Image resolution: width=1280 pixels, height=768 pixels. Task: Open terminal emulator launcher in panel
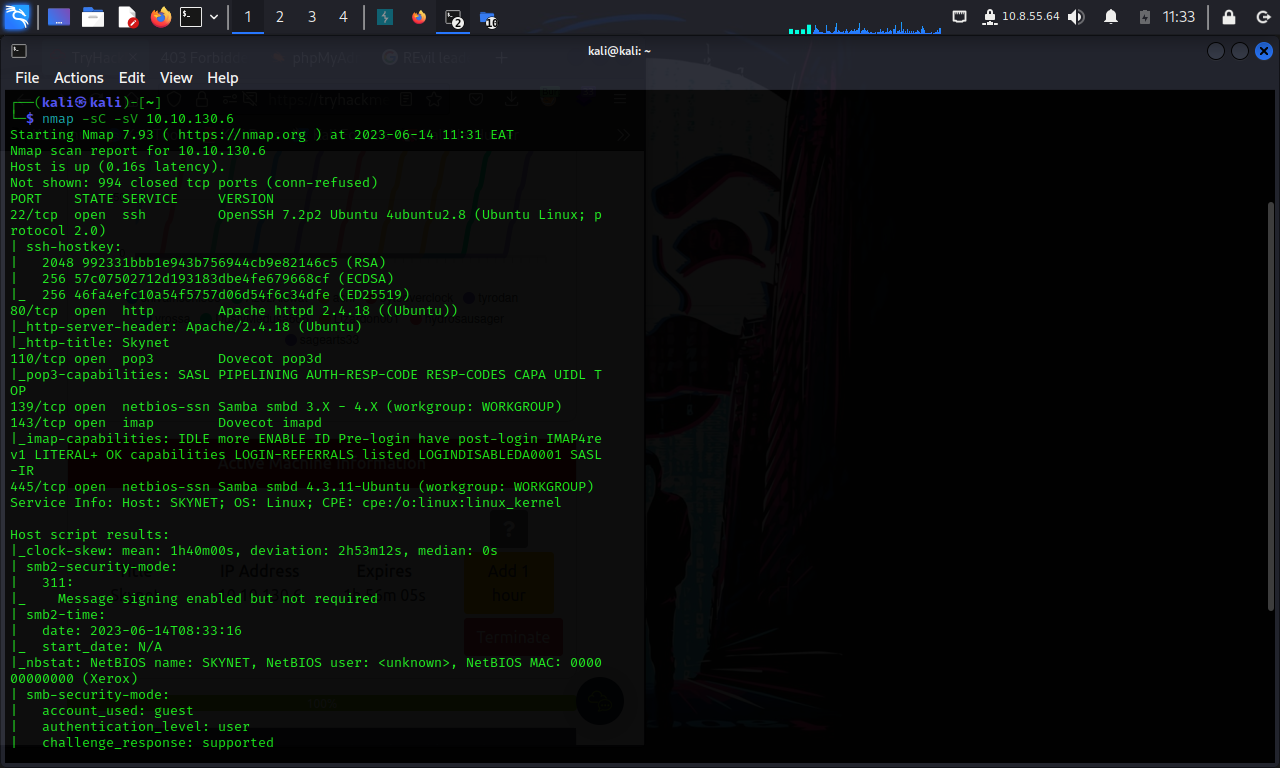click(x=191, y=17)
